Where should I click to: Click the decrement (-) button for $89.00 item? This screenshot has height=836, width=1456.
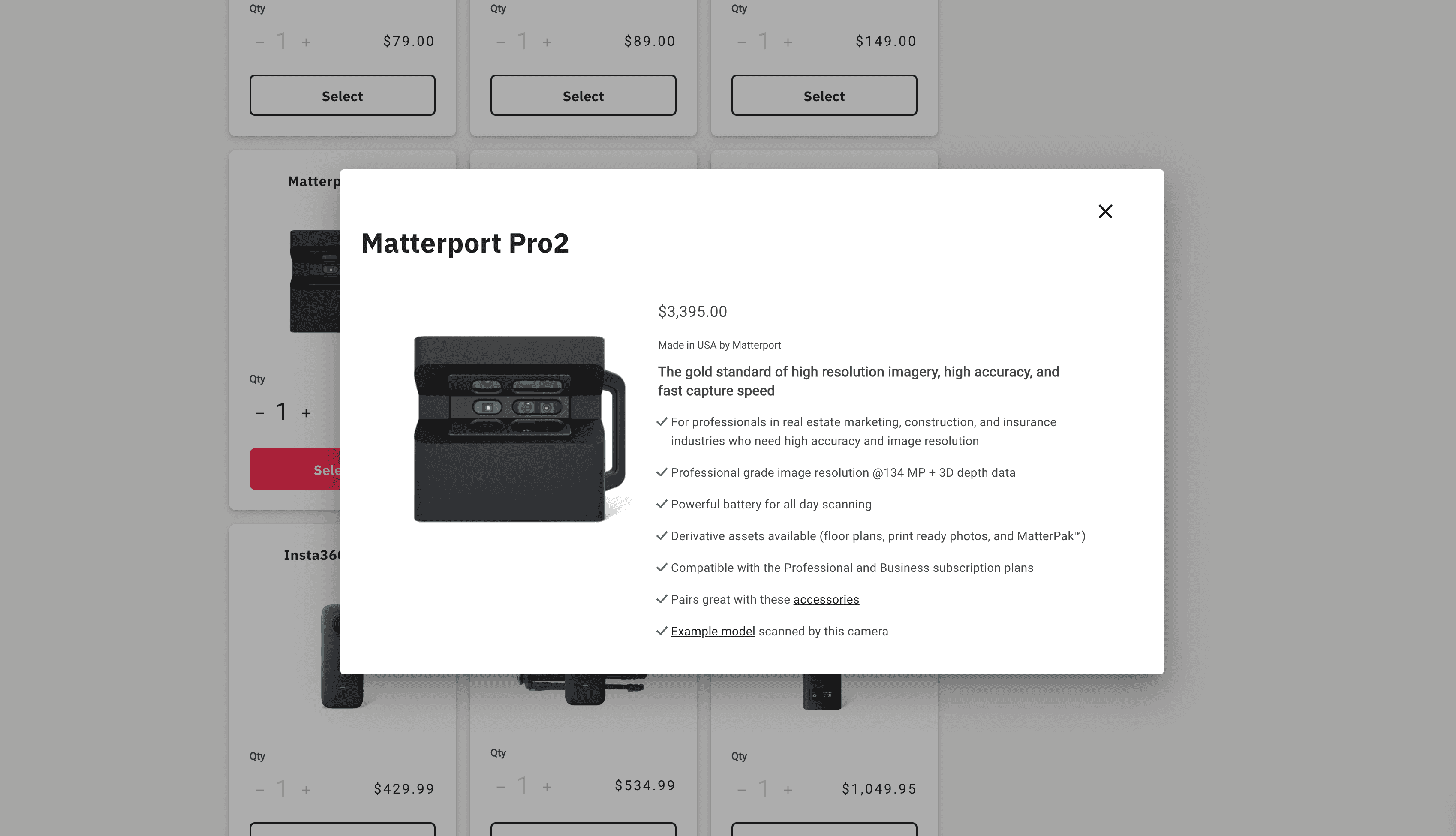500,41
